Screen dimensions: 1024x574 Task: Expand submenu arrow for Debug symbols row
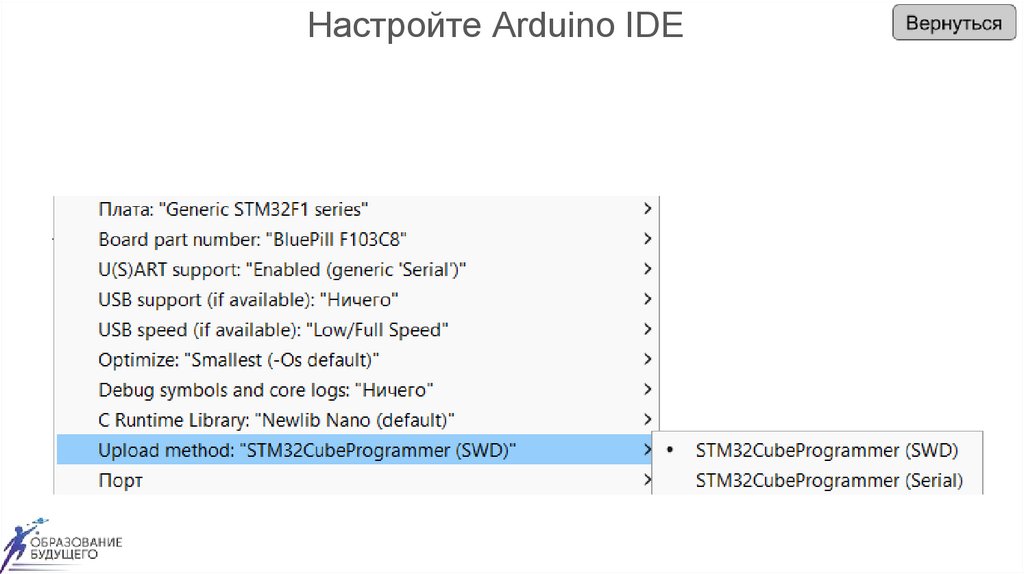647,389
